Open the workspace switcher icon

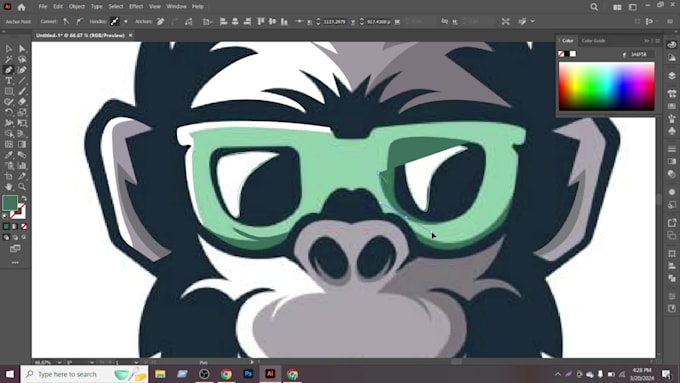pos(633,7)
